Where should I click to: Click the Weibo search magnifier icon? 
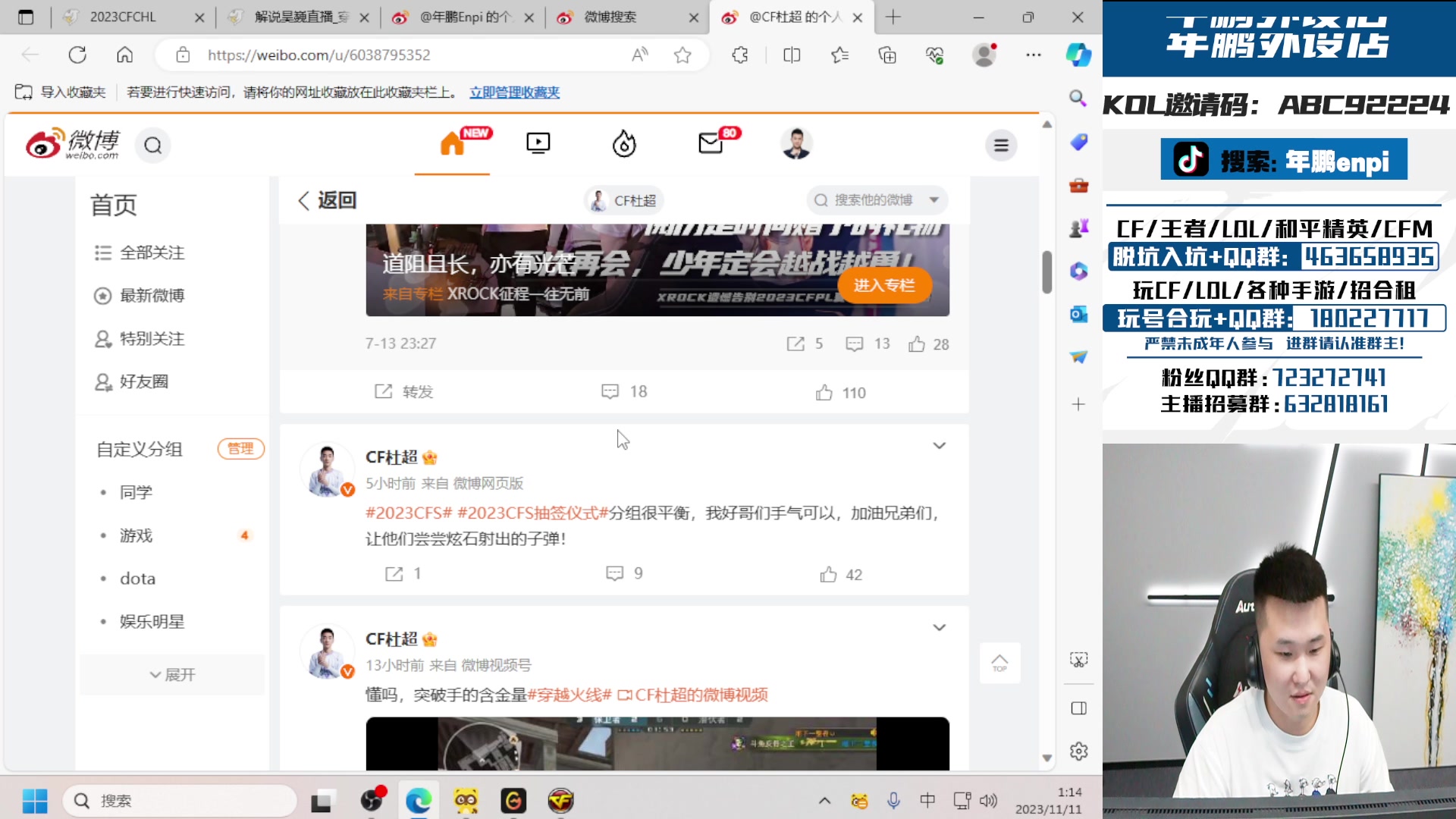coord(153,145)
